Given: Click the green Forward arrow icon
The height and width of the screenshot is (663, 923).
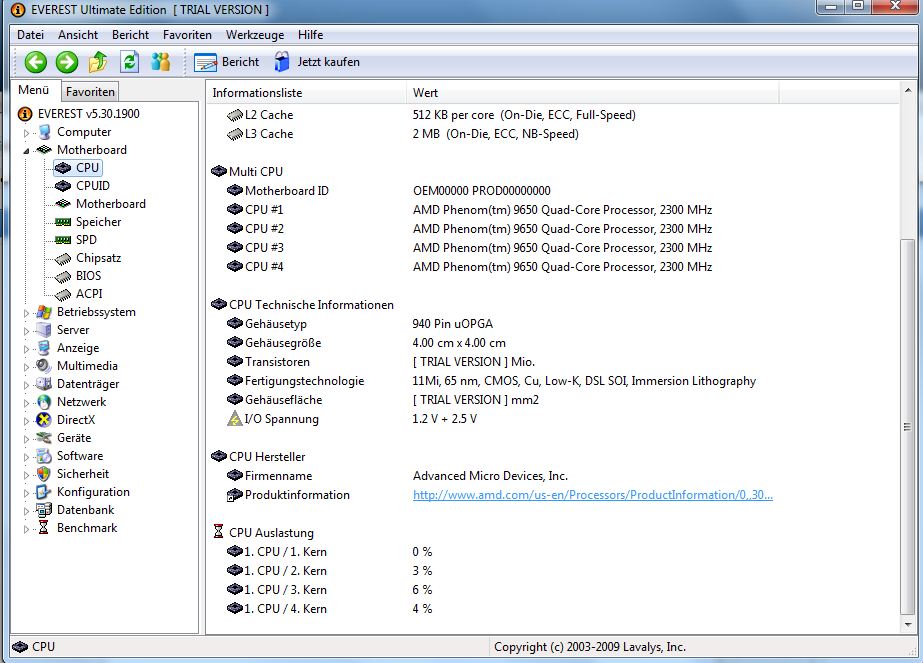Looking at the screenshot, I should coord(67,62).
